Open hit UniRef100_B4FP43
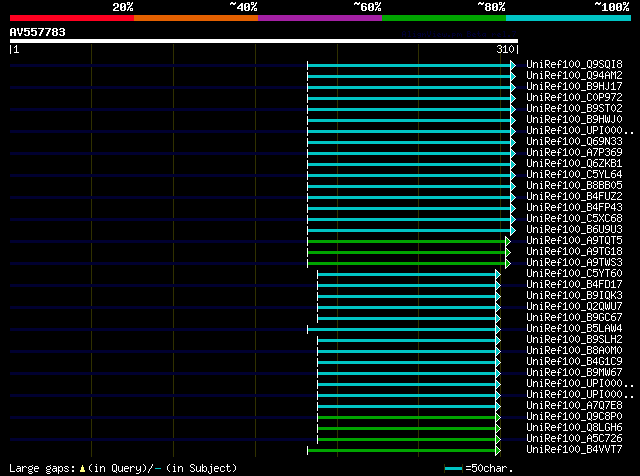640x476 pixels. pyautogui.click(x=574, y=208)
